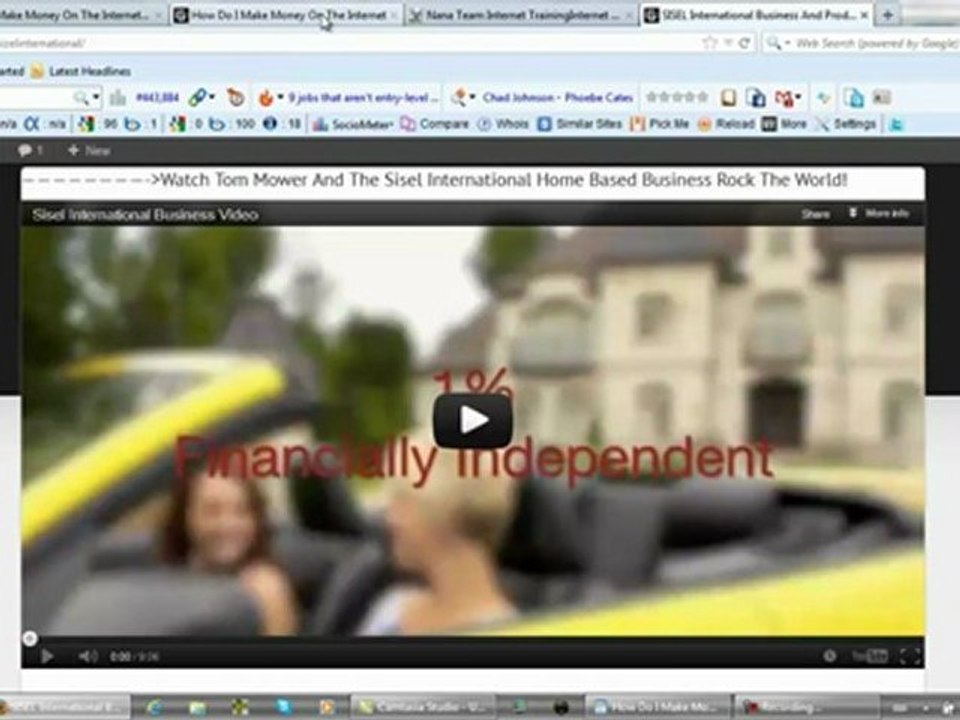Click the Bing icon showing 100
960x720 pixels.
(218, 124)
